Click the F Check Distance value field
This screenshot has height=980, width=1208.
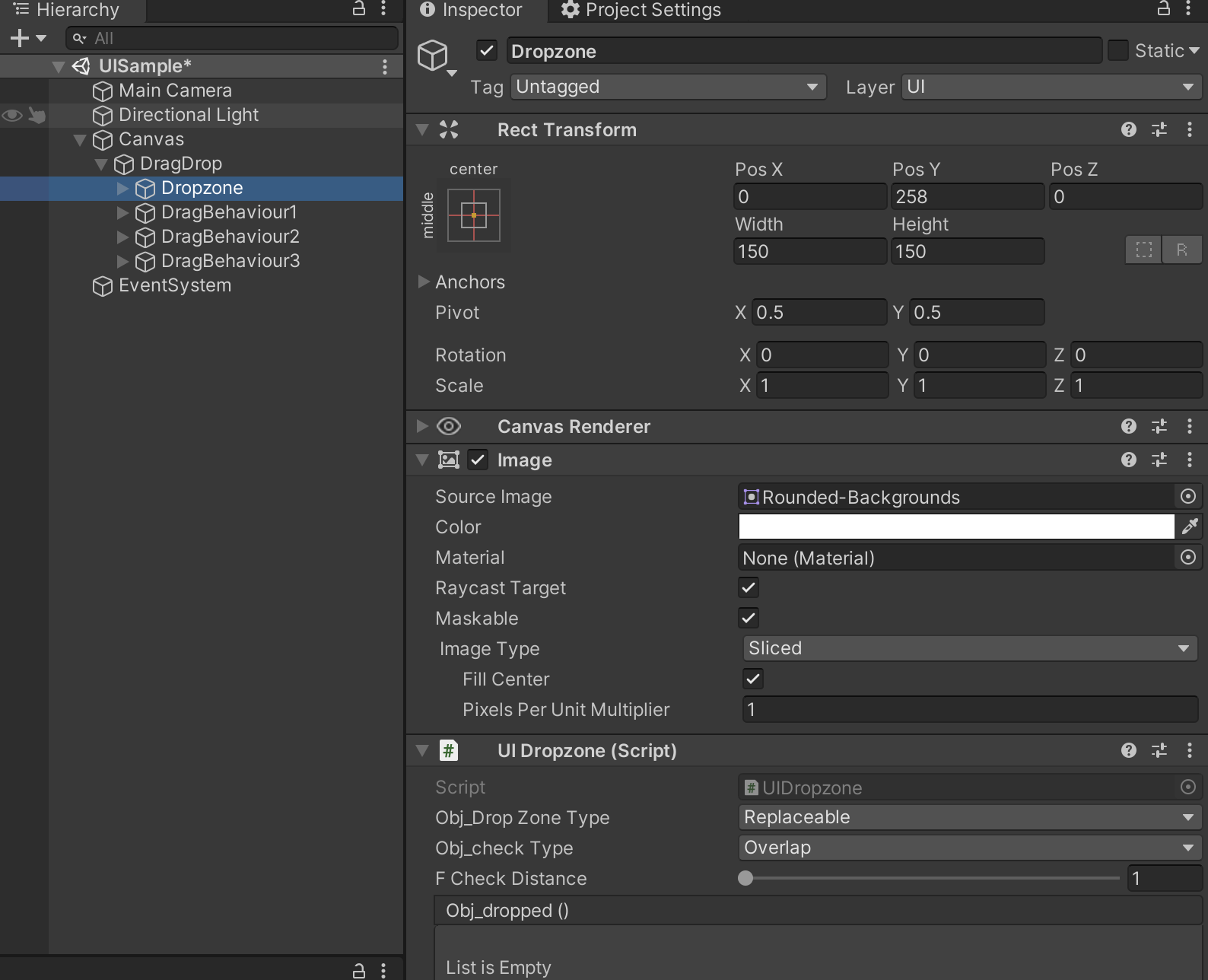pyautogui.click(x=1164, y=878)
